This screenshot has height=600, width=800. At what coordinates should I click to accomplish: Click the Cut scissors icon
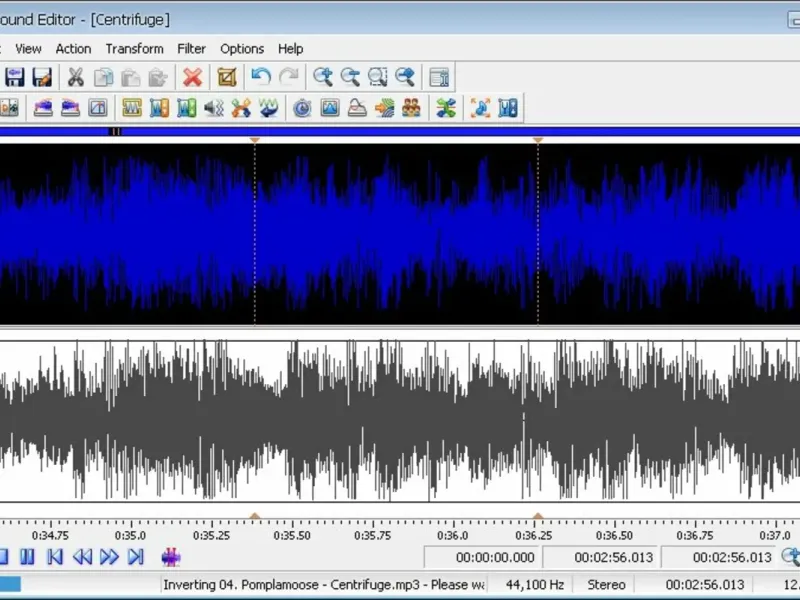point(75,77)
